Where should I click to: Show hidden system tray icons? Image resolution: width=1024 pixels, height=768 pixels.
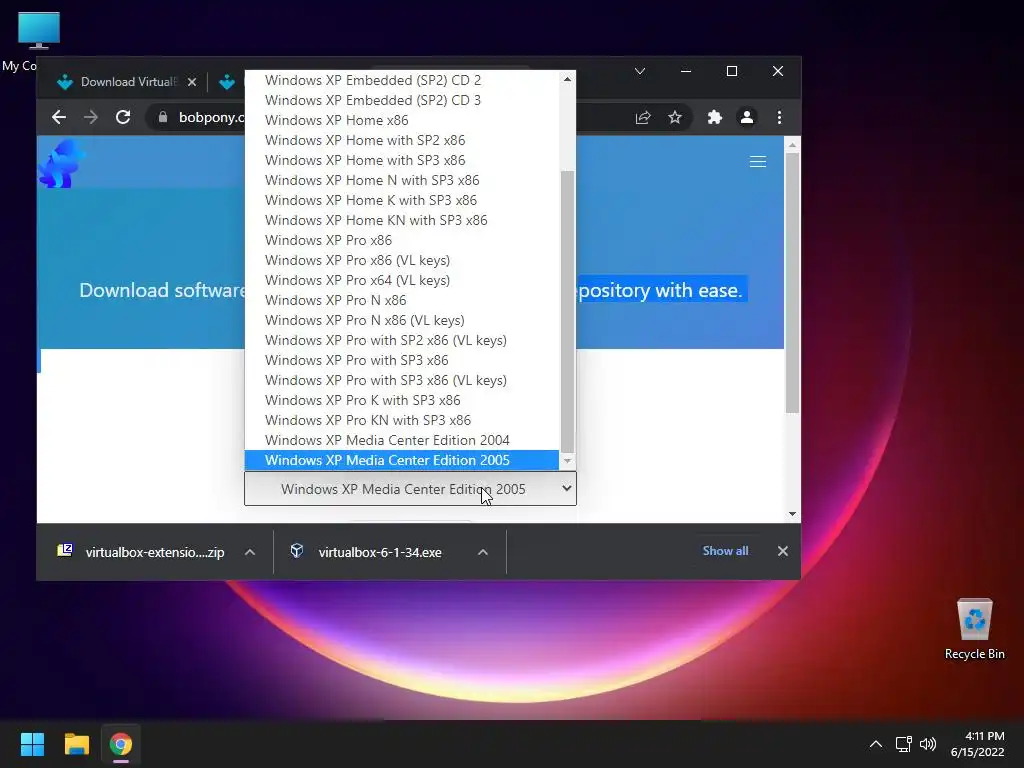[876, 744]
